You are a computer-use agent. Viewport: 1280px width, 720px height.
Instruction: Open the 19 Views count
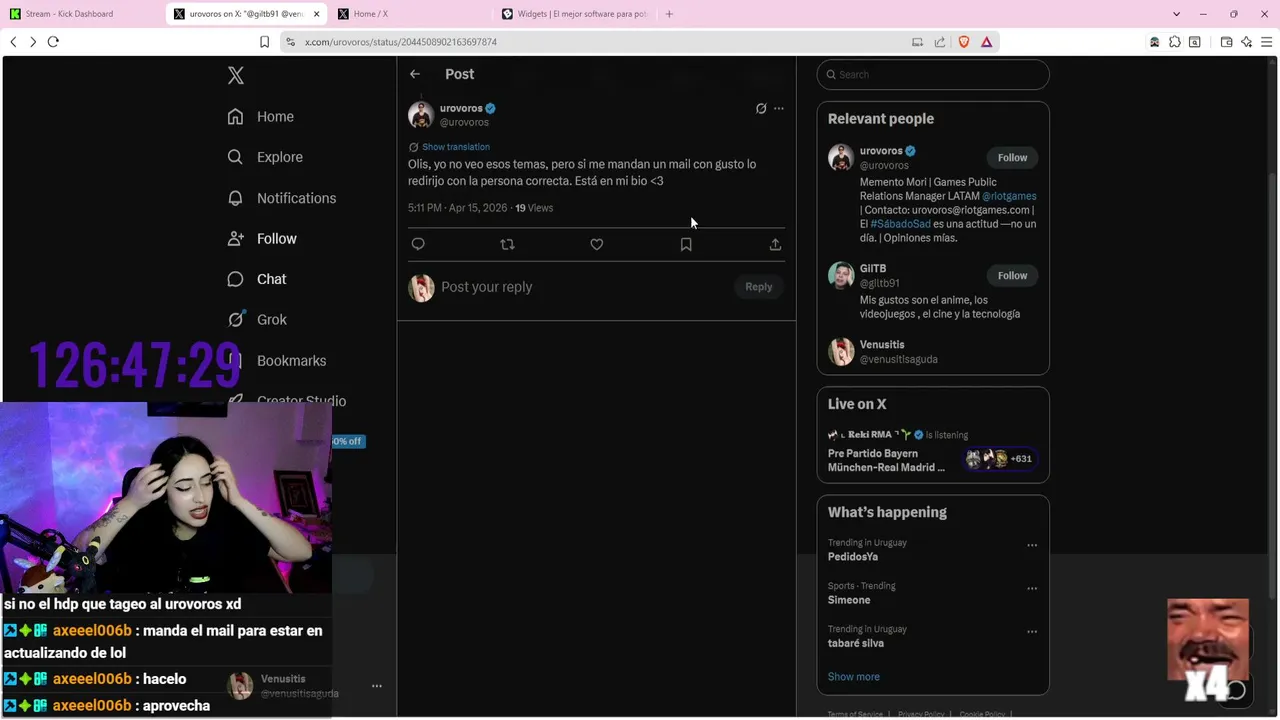tap(534, 208)
